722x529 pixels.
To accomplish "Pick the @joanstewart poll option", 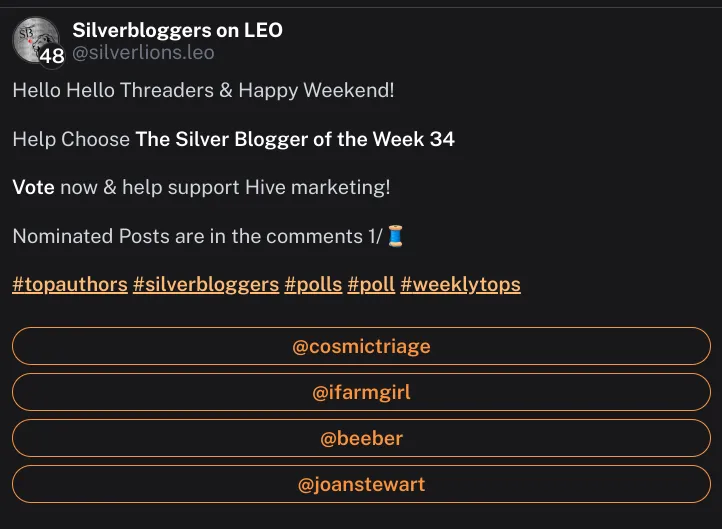I will [x=361, y=485].
